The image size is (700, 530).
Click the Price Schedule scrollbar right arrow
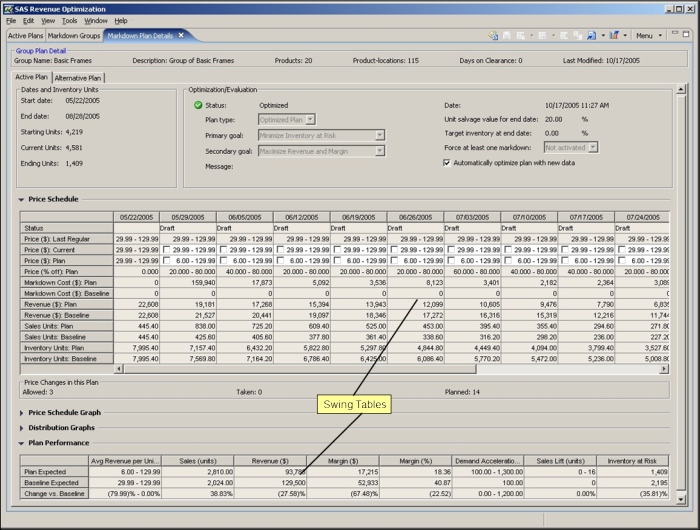[664, 369]
